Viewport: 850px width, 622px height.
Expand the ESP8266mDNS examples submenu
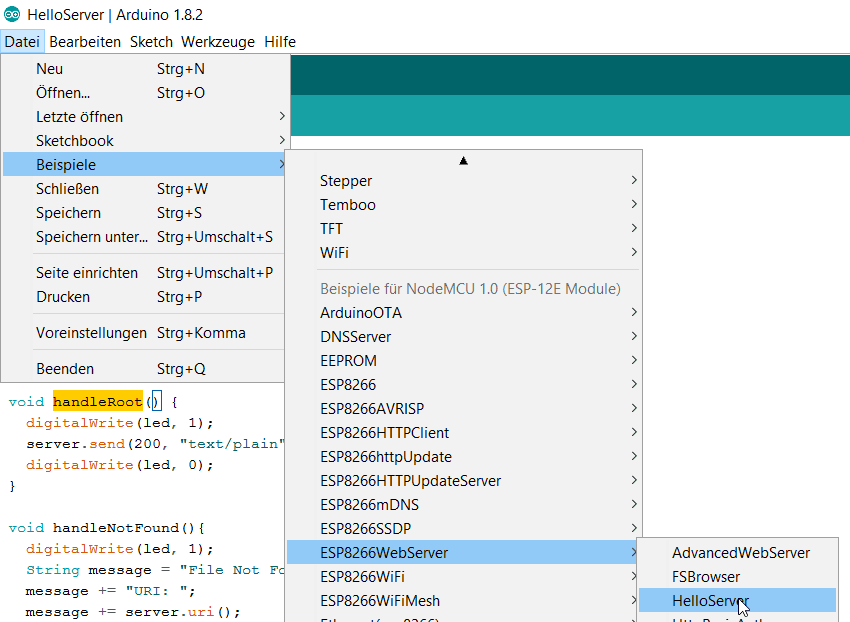tap(370, 505)
